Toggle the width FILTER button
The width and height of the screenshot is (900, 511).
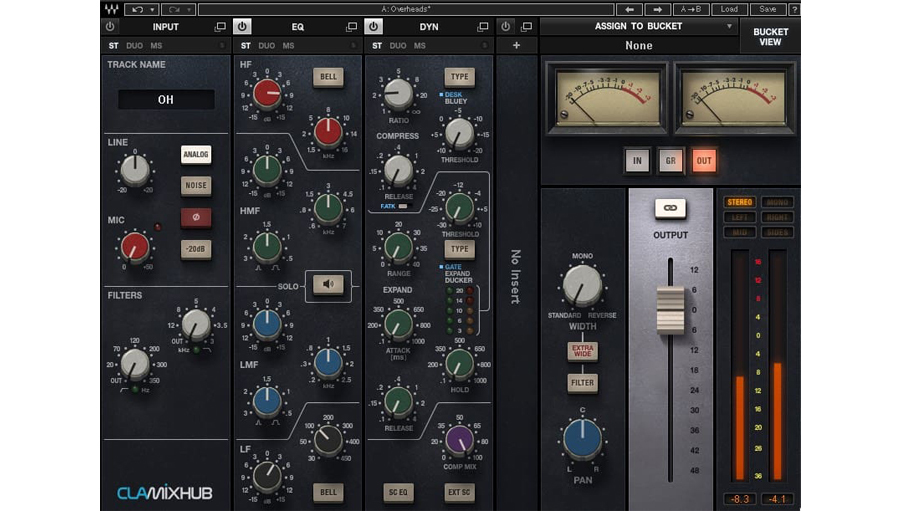pyautogui.click(x=583, y=382)
